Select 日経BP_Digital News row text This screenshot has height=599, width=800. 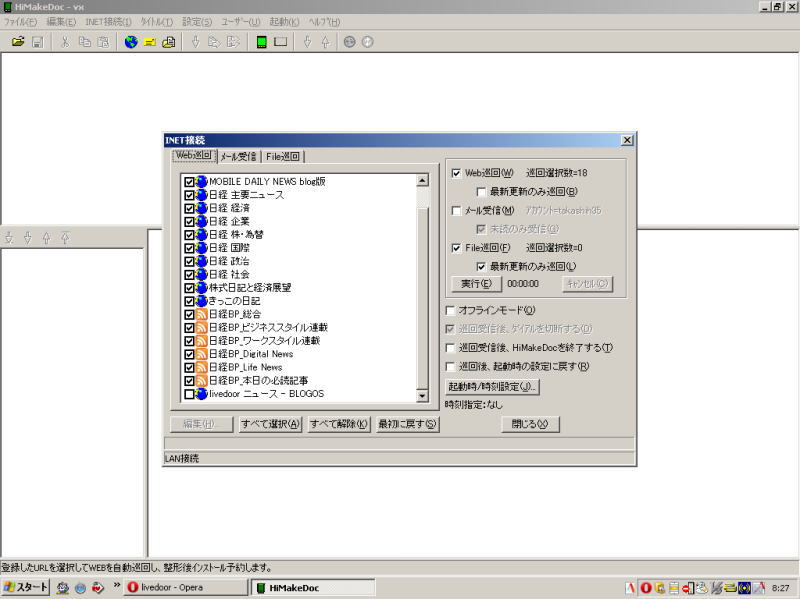[x=251, y=354]
